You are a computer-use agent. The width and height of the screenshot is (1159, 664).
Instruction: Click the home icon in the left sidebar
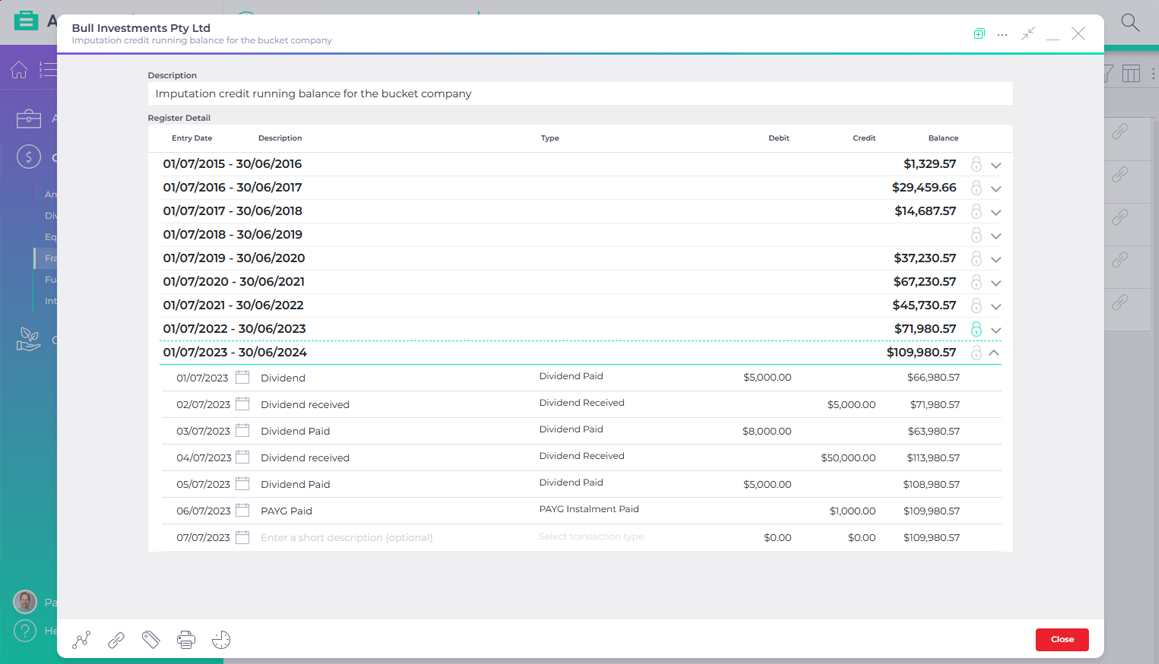point(18,69)
